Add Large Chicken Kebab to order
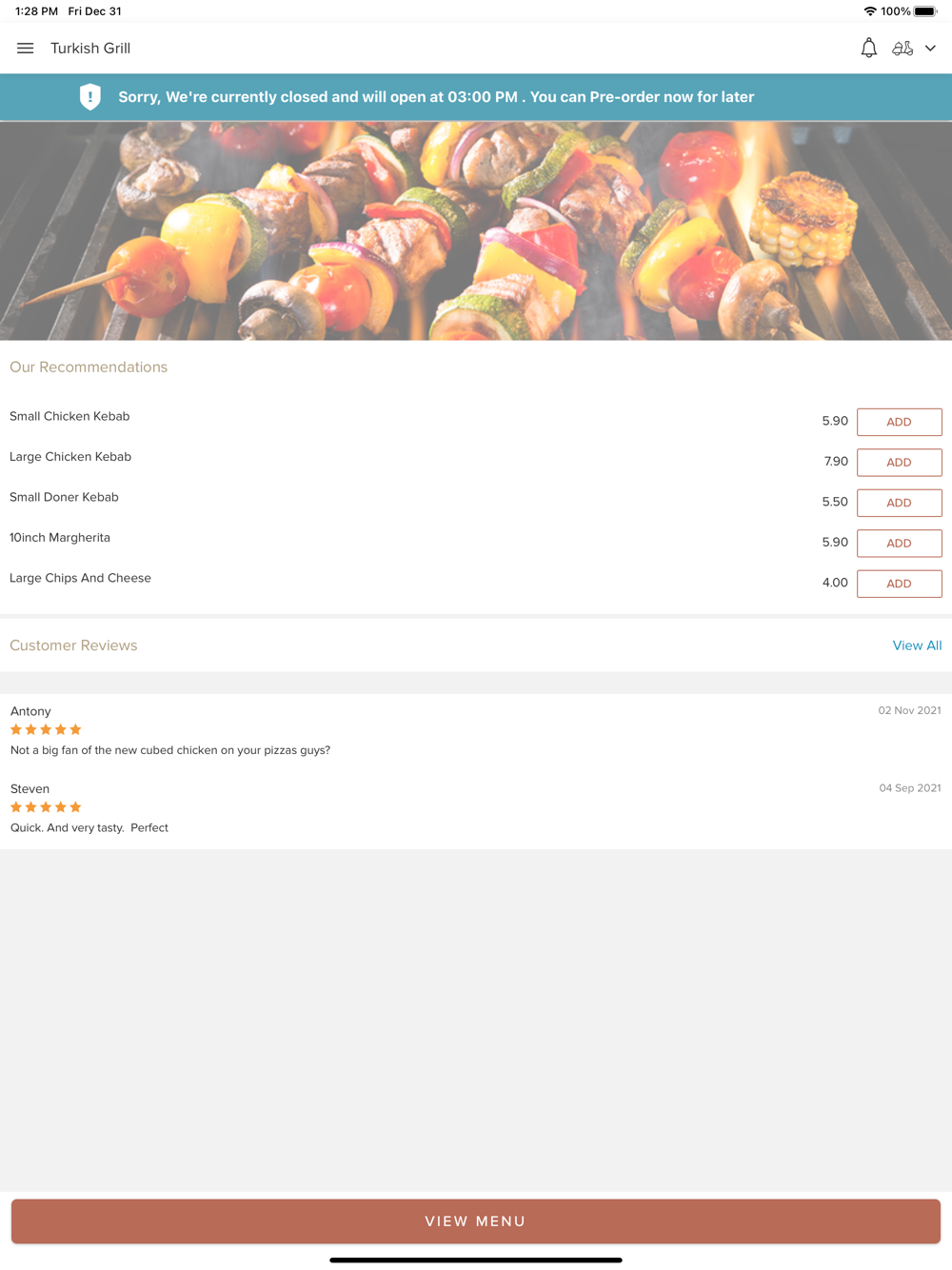The image size is (952, 1270). click(x=899, y=463)
